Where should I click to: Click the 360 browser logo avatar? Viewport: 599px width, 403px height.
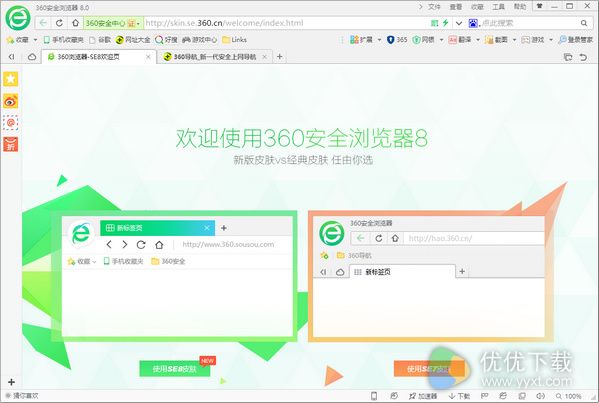tap(18, 18)
